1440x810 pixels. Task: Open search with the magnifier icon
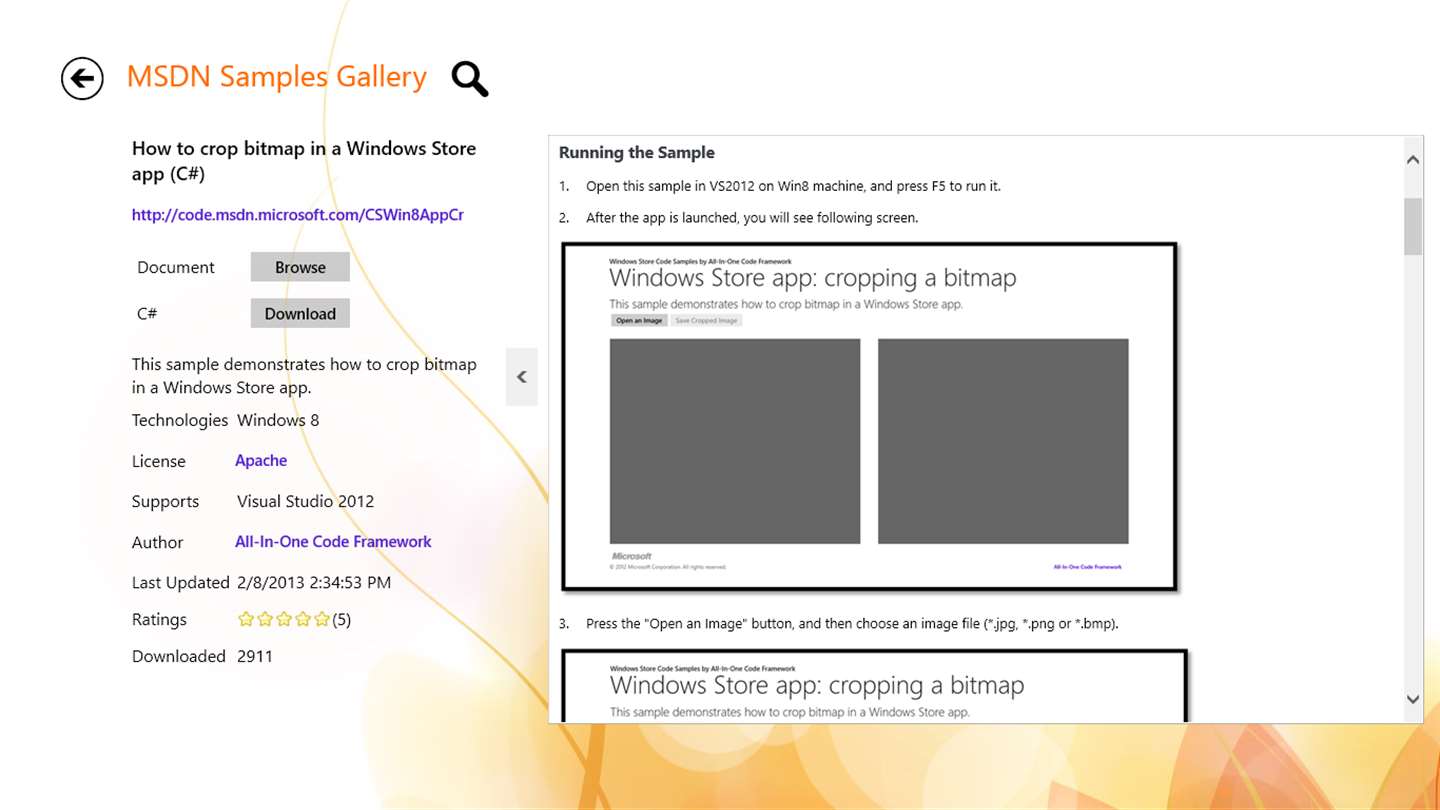(x=470, y=78)
